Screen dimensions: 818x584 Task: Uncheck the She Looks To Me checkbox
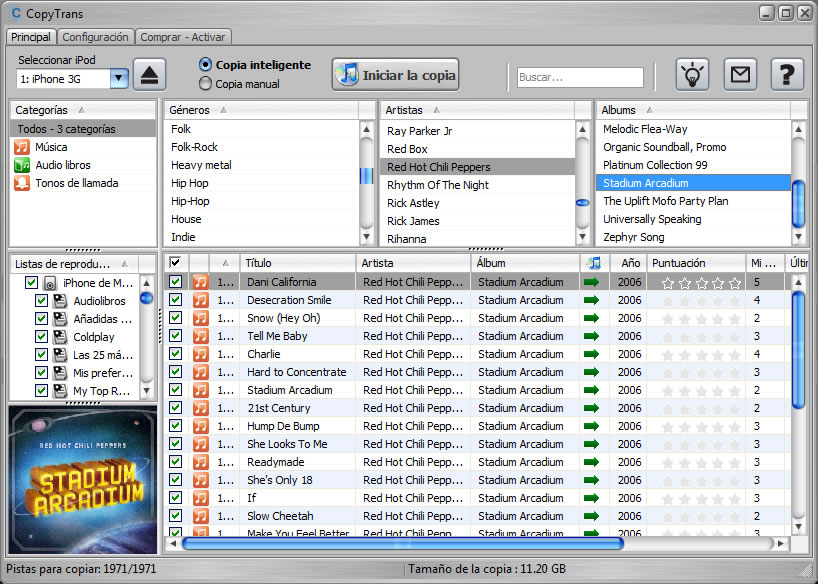(x=175, y=444)
